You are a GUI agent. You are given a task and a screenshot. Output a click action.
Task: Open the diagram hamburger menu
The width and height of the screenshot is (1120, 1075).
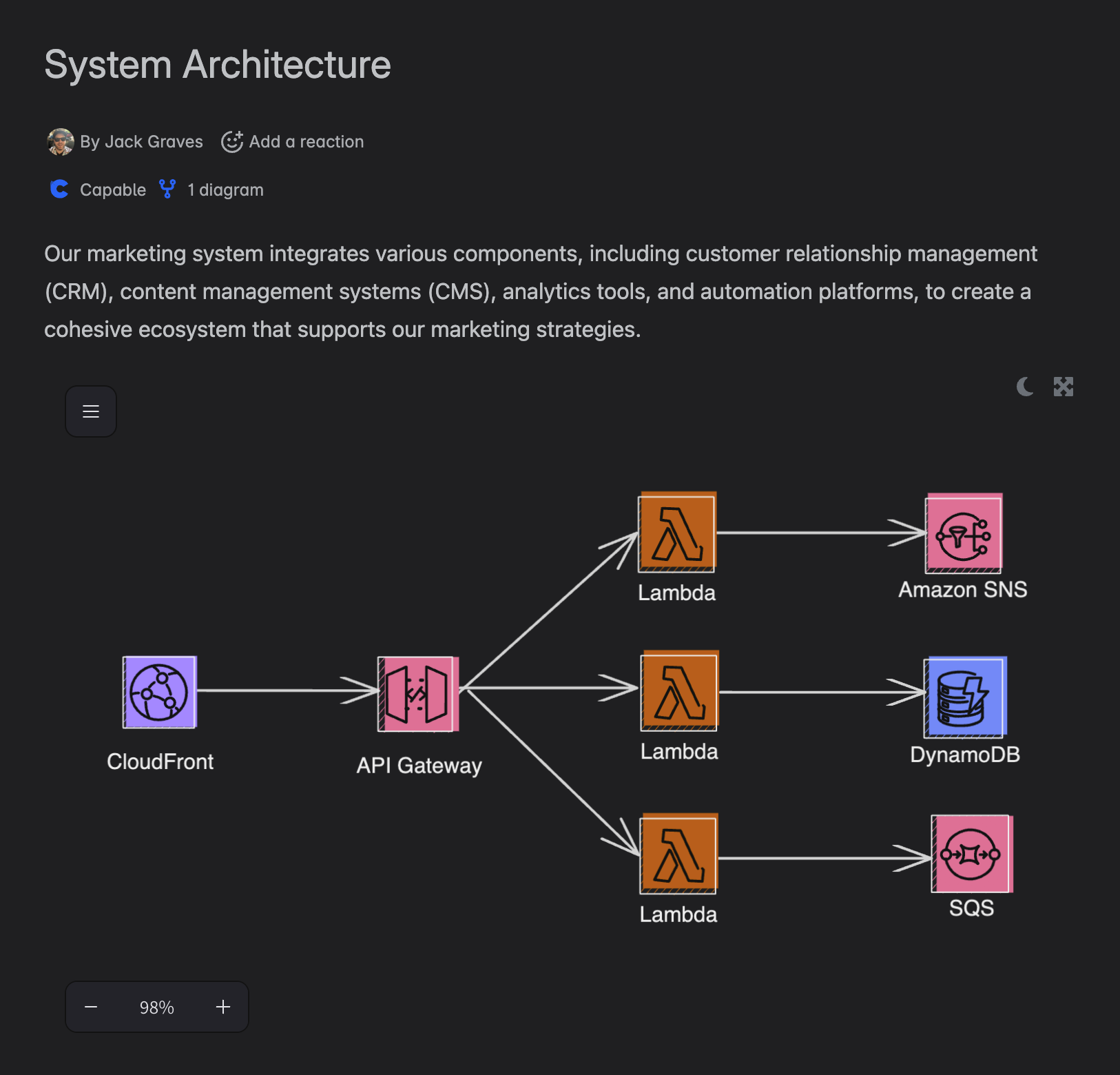click(91, 411)
